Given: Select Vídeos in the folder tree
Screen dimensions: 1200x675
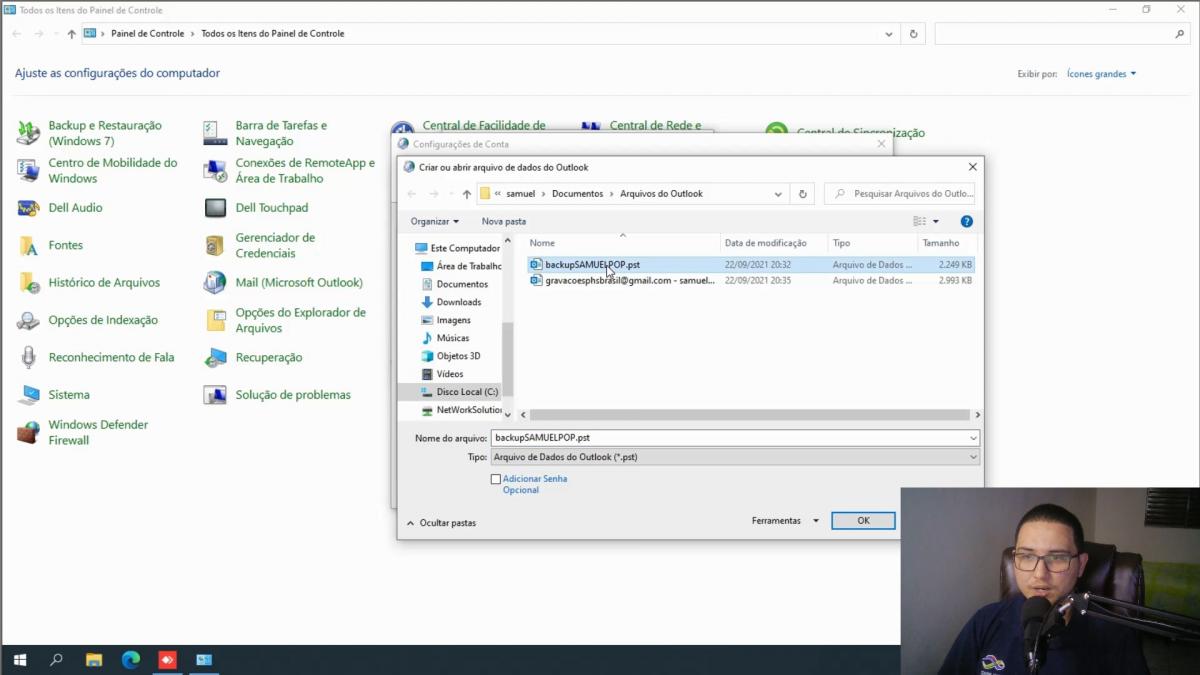Looking at the screenshot, I should tap(442, 374).
